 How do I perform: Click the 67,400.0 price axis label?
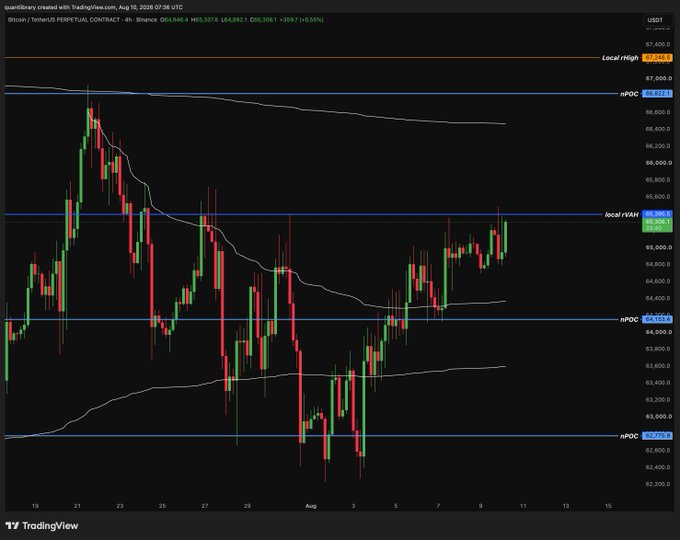click(x=658, y=45)
